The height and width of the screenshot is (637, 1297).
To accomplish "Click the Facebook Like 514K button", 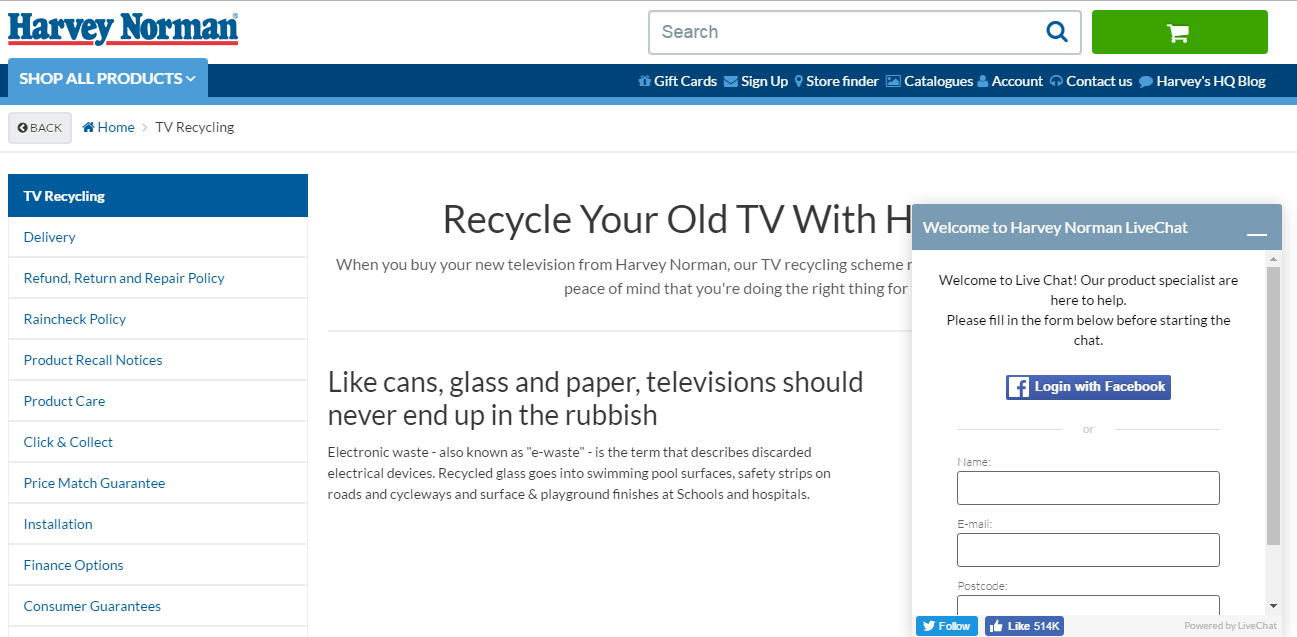I will click(x=1024, y=626).
